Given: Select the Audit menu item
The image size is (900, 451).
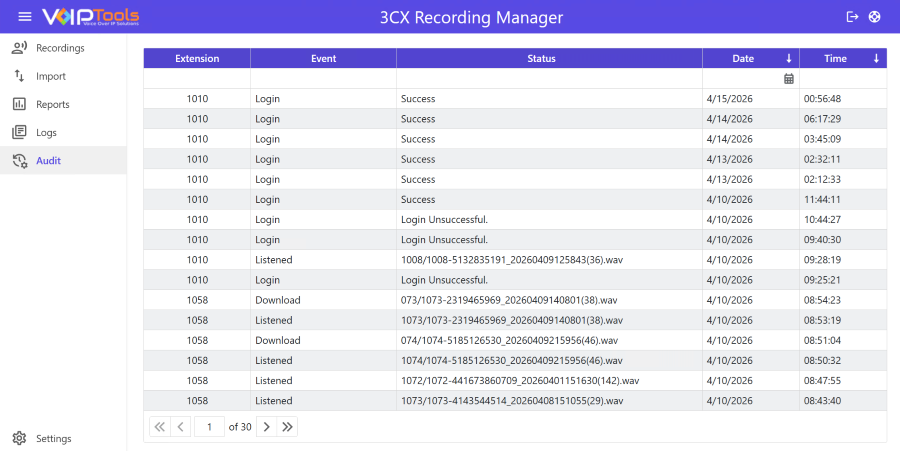Looking at the screenshot, I should [x=48, y=160].
